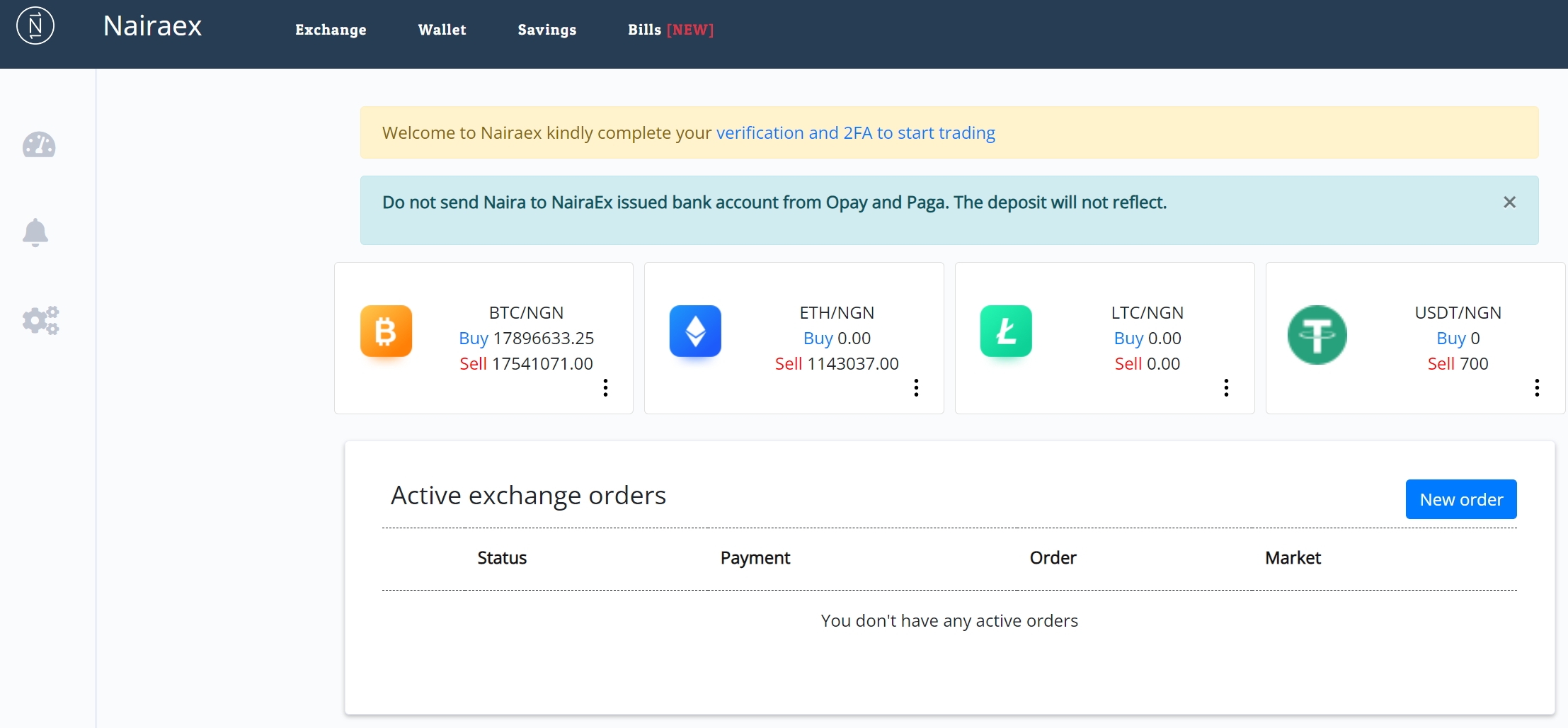Select Bills [NEW] in the navigation
Image resolution: width=1568 pixels, height=728 pixels.
coord(670,30)
